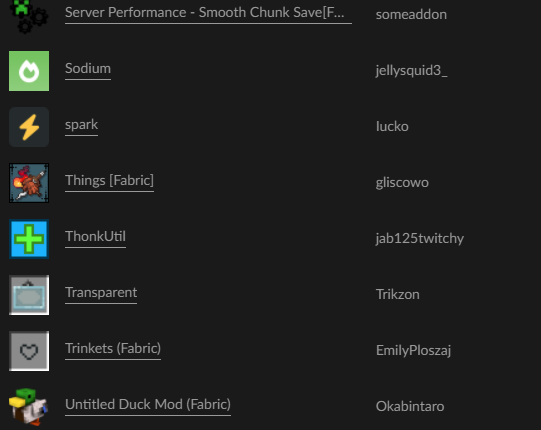
Task: Click the Trinkets heart icon
Action: click(x=29, y=351)
